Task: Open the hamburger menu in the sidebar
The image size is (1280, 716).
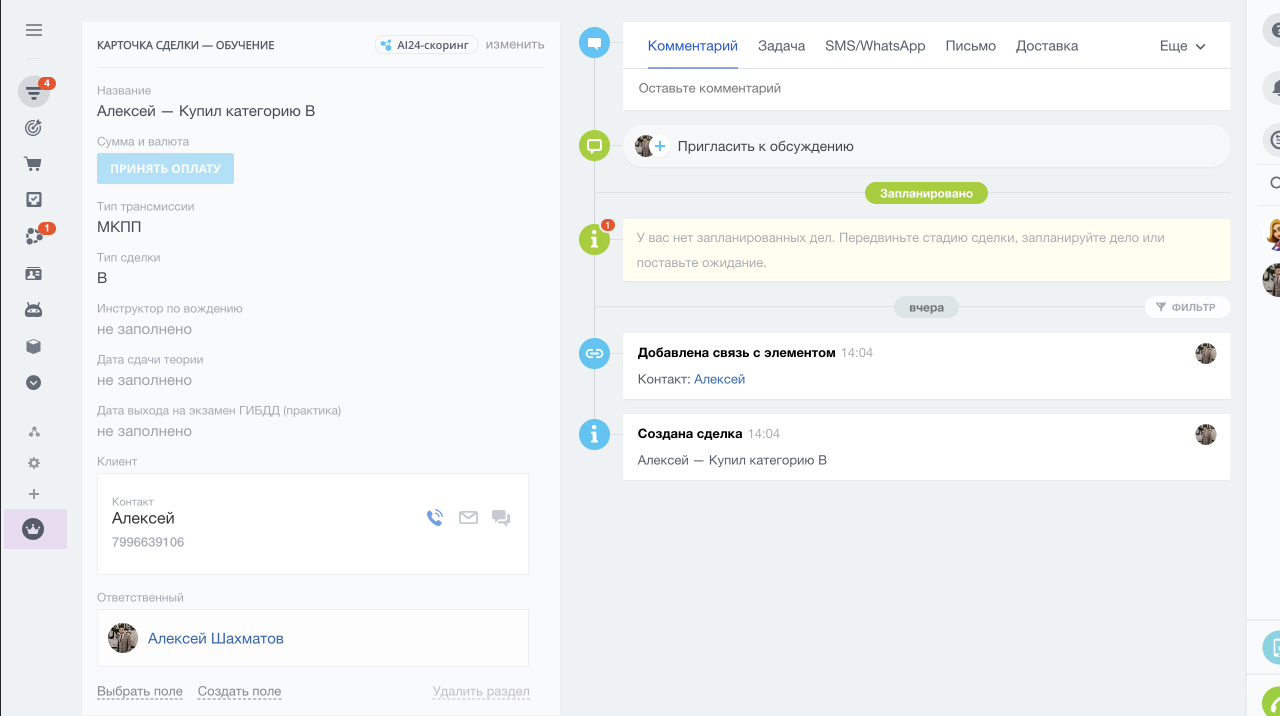Action: click(x=34, y=30)
